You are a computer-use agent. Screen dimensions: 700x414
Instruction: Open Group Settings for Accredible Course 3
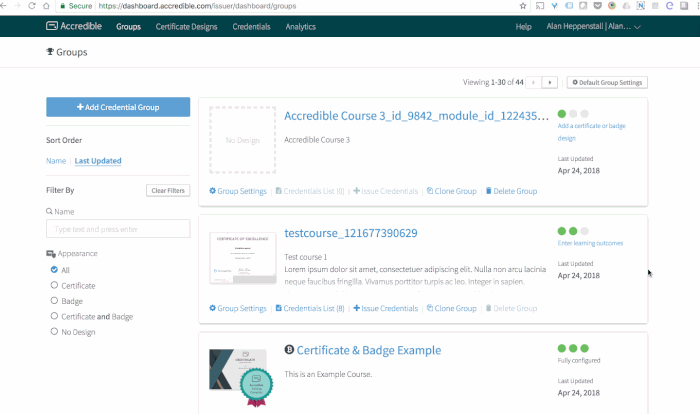pos(238,191)
